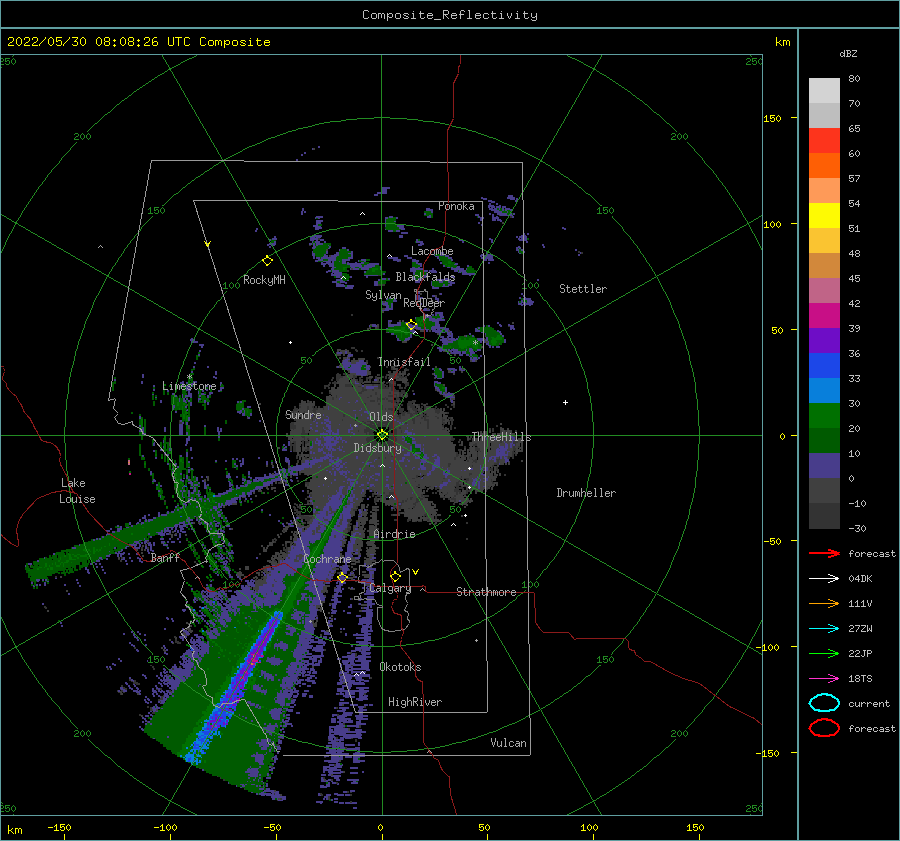
Task: Select the red 60-65 dBZ swatch
Action: (824, 141)
